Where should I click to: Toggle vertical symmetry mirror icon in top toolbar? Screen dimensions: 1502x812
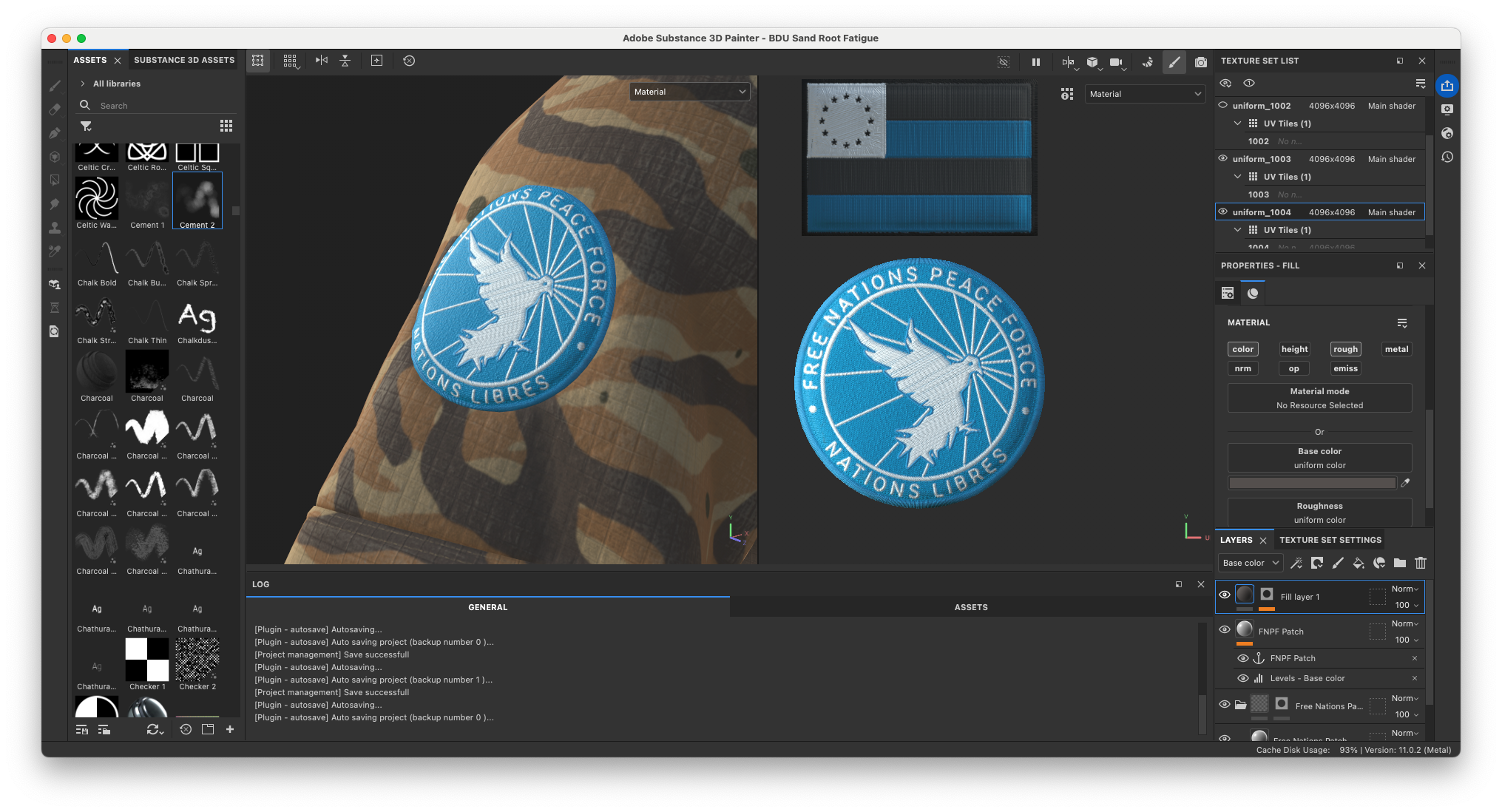(x=345, y=61)
